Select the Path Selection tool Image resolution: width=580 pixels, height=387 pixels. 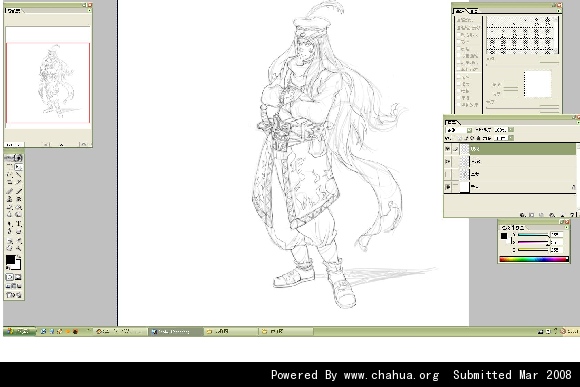pyautogui.click(x=10, y=224)
